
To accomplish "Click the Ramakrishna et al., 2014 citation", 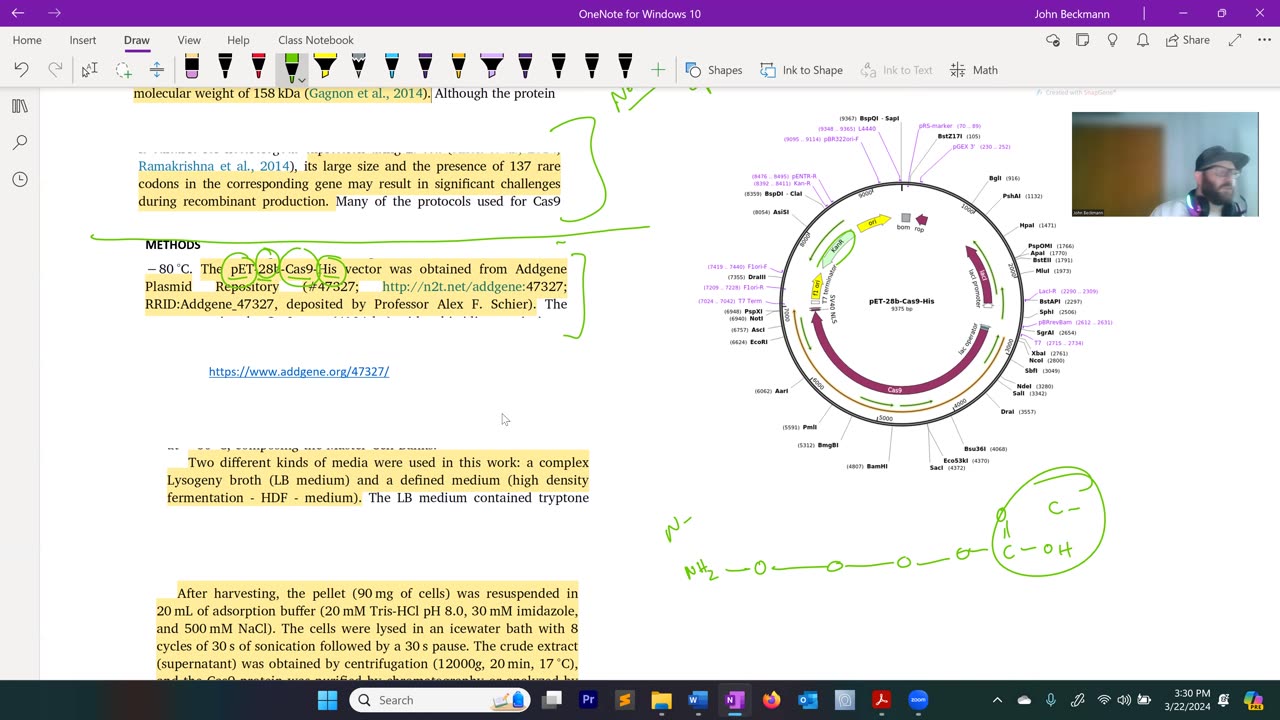I will pyautogui.click(x=214, y=166).
